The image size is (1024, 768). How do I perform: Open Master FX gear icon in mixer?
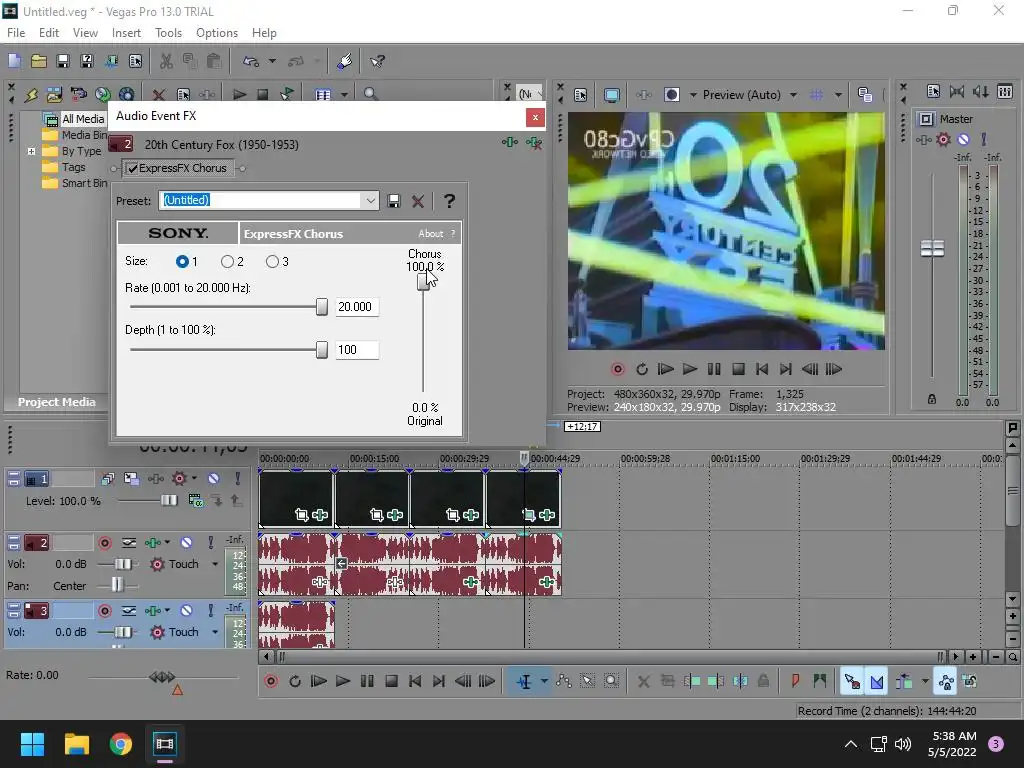tap(943, 139)
